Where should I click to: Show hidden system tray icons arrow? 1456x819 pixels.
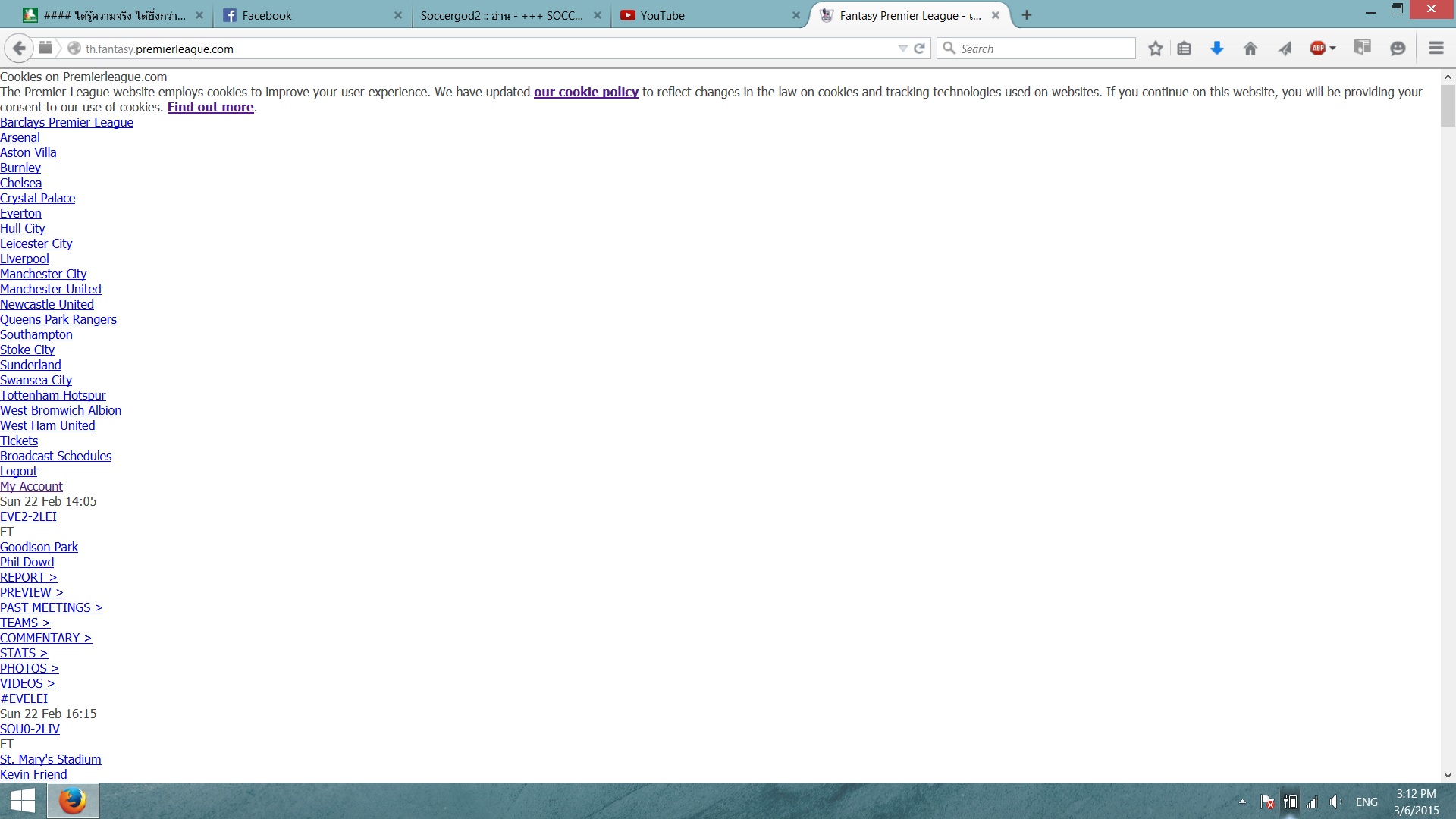1242,802
